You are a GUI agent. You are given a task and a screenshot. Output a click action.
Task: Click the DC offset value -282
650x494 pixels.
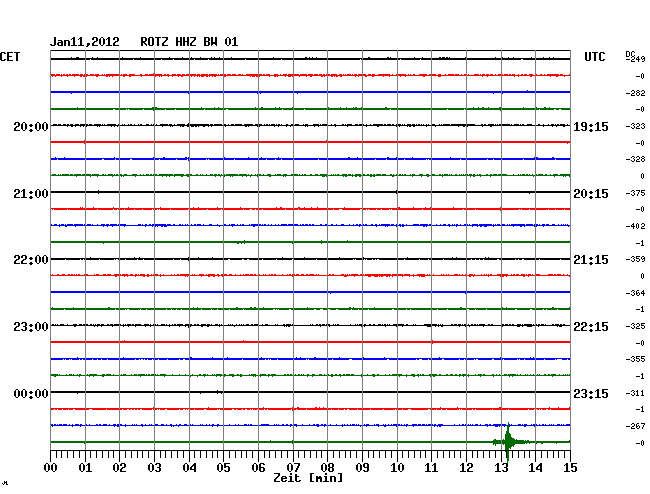[x=635, y=93]
